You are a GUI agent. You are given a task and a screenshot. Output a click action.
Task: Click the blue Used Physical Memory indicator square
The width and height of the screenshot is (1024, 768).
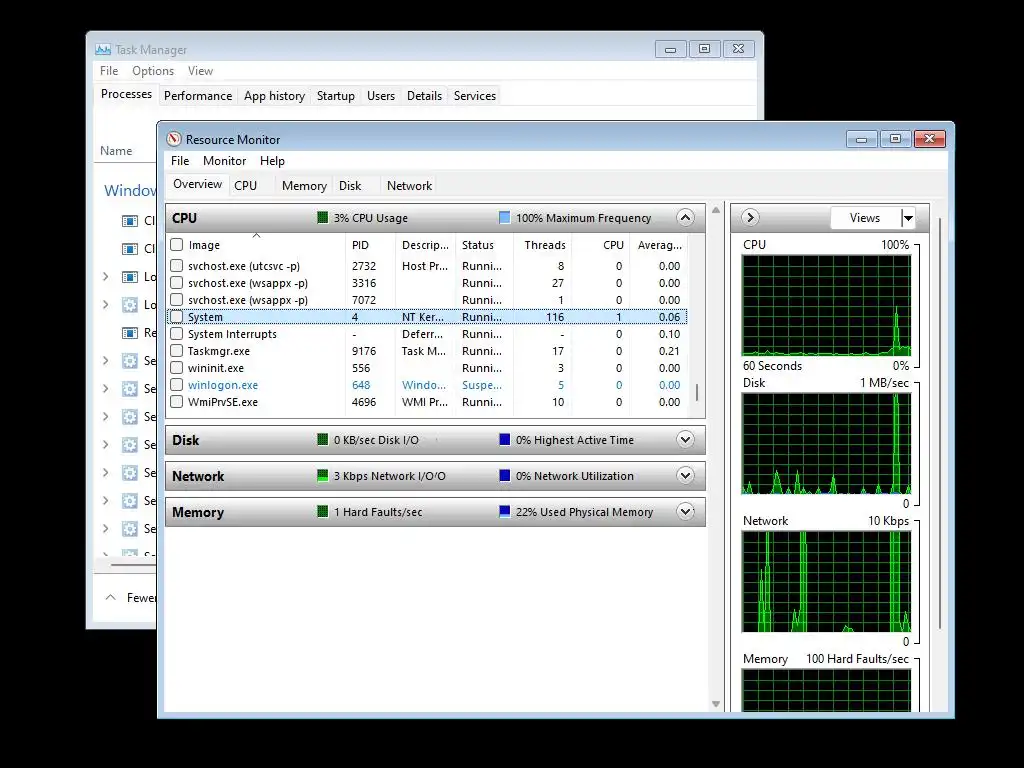pos(504,511)
